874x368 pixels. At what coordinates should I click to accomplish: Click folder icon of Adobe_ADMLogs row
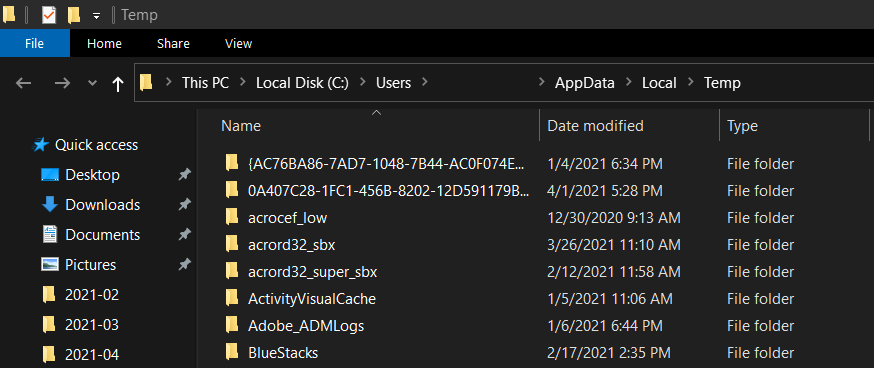(232, 325)
